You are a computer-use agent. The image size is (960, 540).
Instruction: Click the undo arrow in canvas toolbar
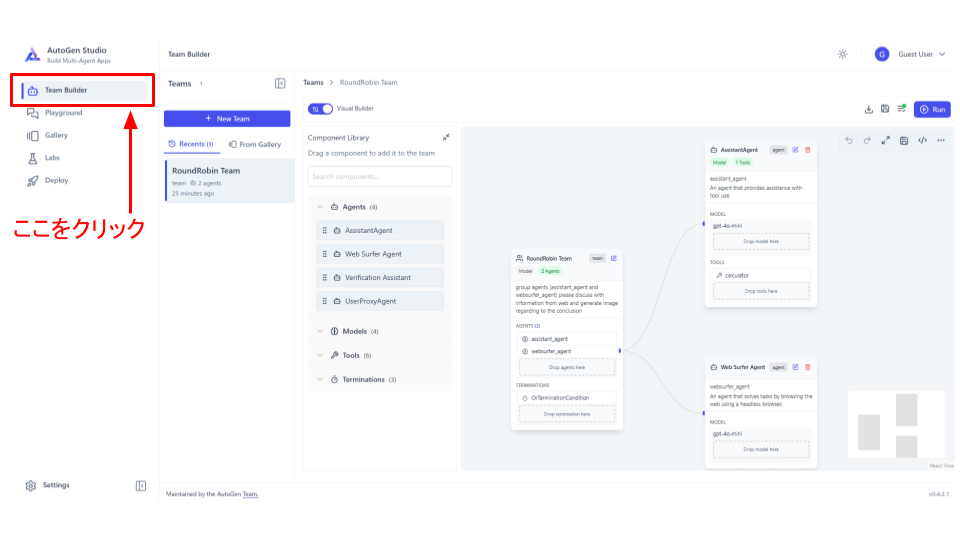848,141
